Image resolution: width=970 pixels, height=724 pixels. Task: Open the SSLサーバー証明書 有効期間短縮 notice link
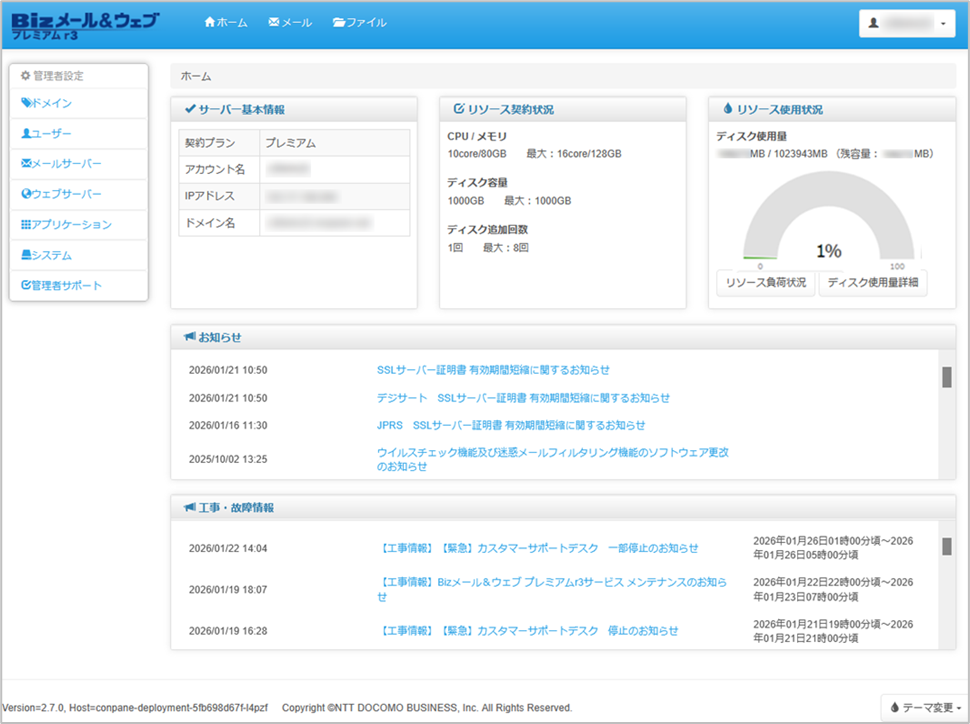(x=493, y=370)
